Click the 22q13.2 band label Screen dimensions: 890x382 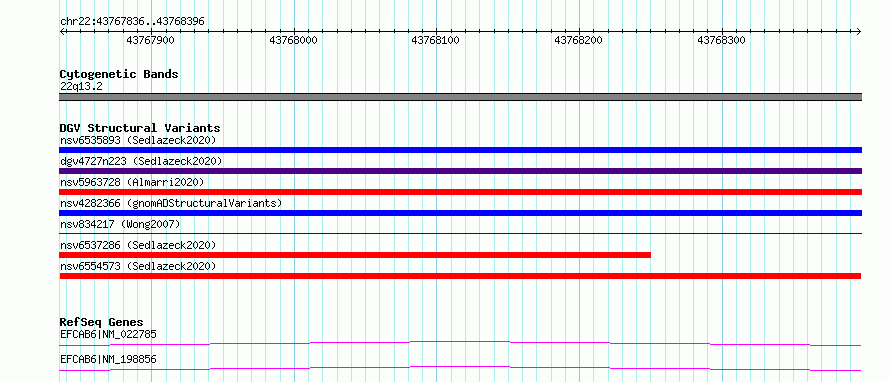[81, 86]
